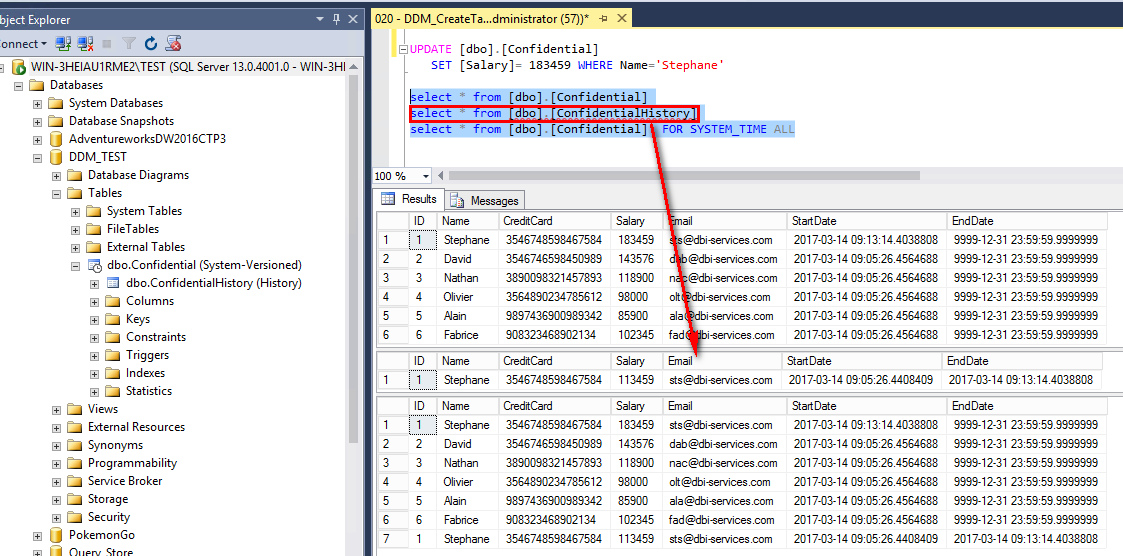Expand the System Tables folder
Screen dimensions: 1123x556
76,211
